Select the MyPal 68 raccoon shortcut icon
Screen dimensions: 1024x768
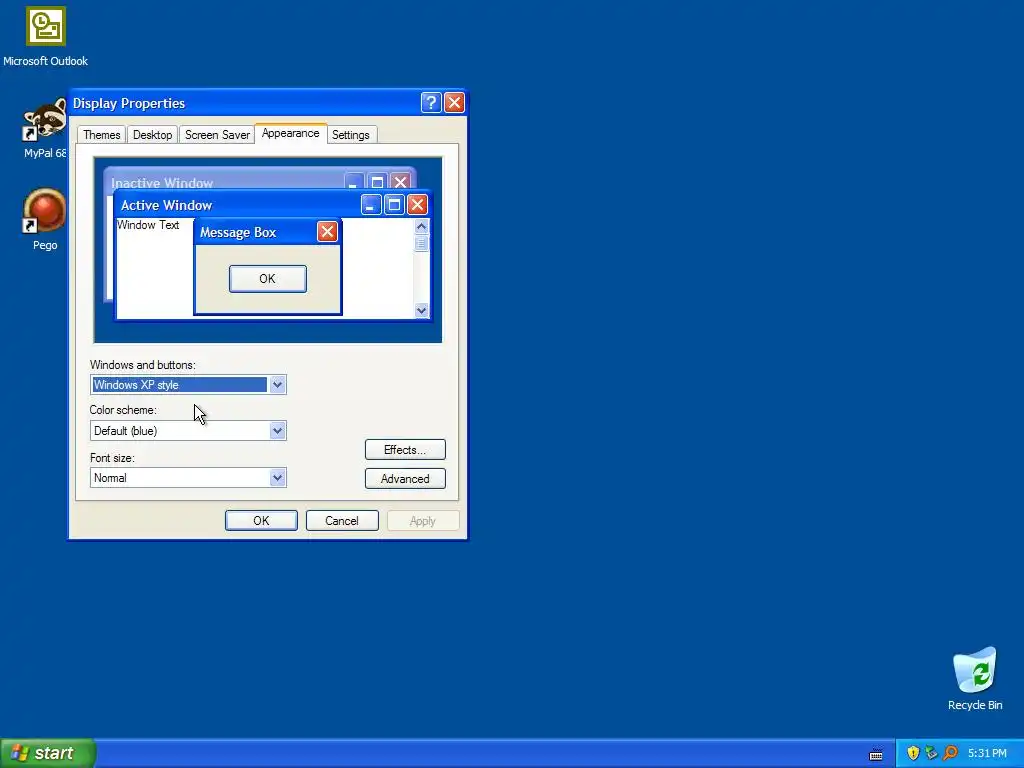coord(44,120)
